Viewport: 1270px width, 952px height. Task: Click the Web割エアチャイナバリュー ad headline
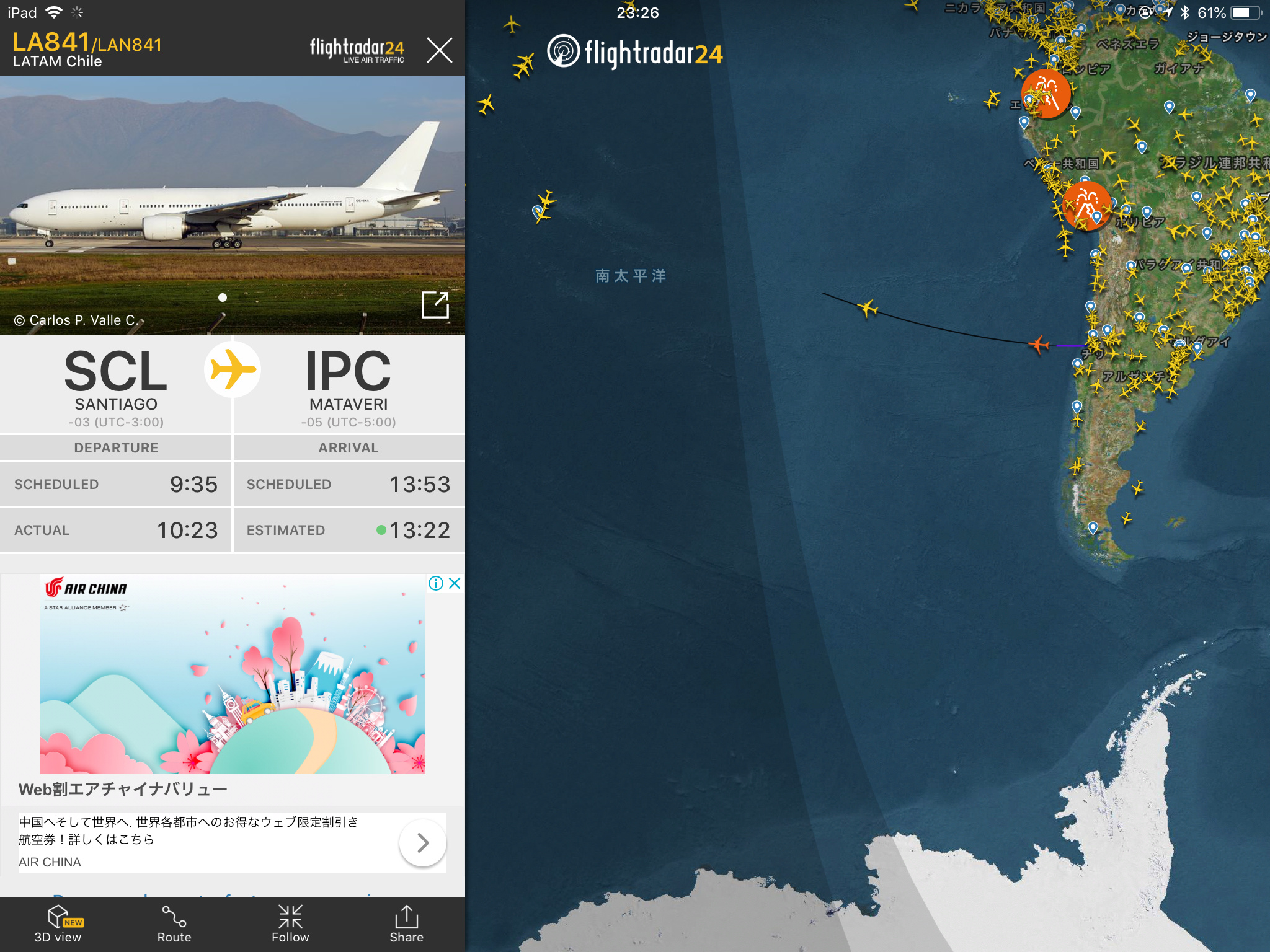(123, 790)
